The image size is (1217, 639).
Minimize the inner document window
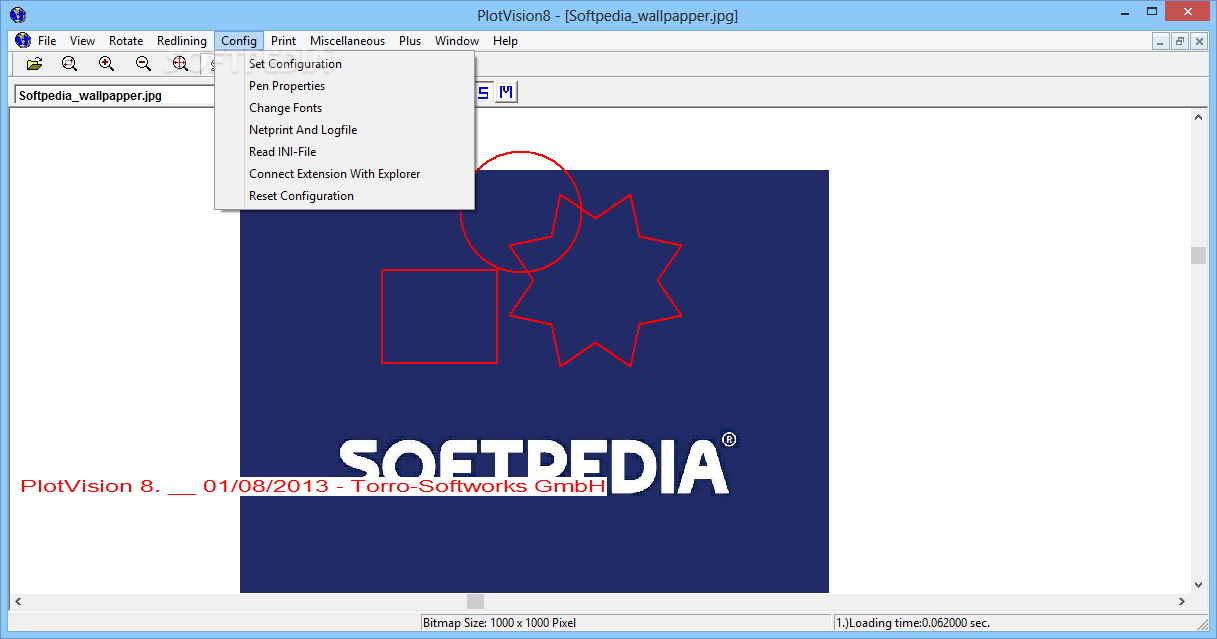(x=1161, y=41)
